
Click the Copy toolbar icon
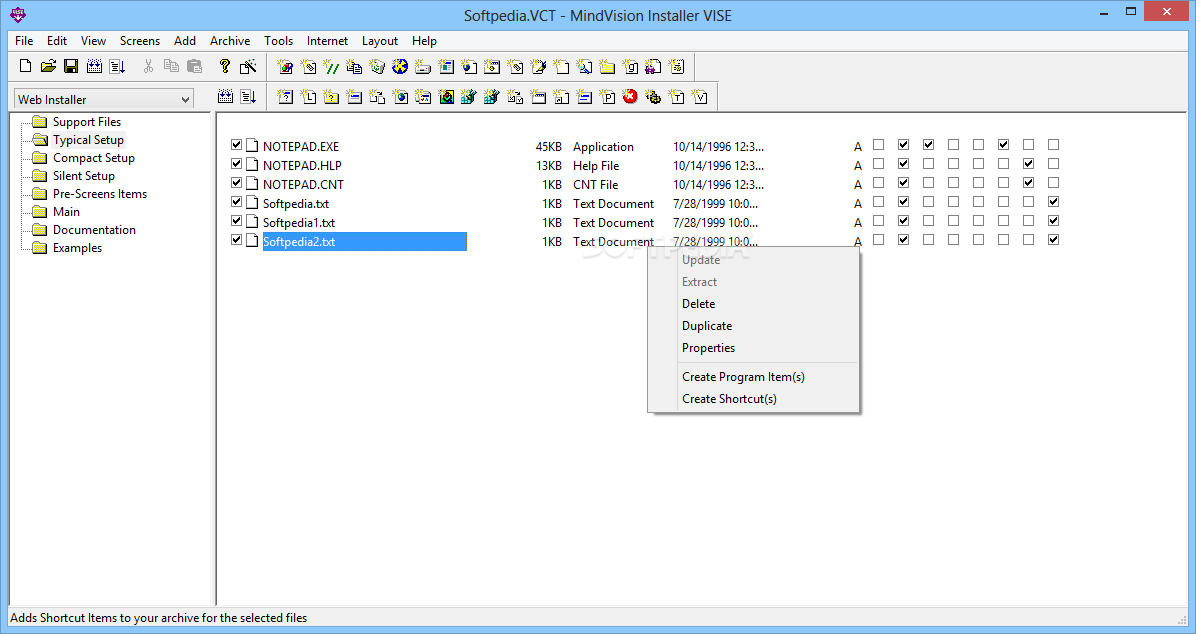[x=171, y=66]
